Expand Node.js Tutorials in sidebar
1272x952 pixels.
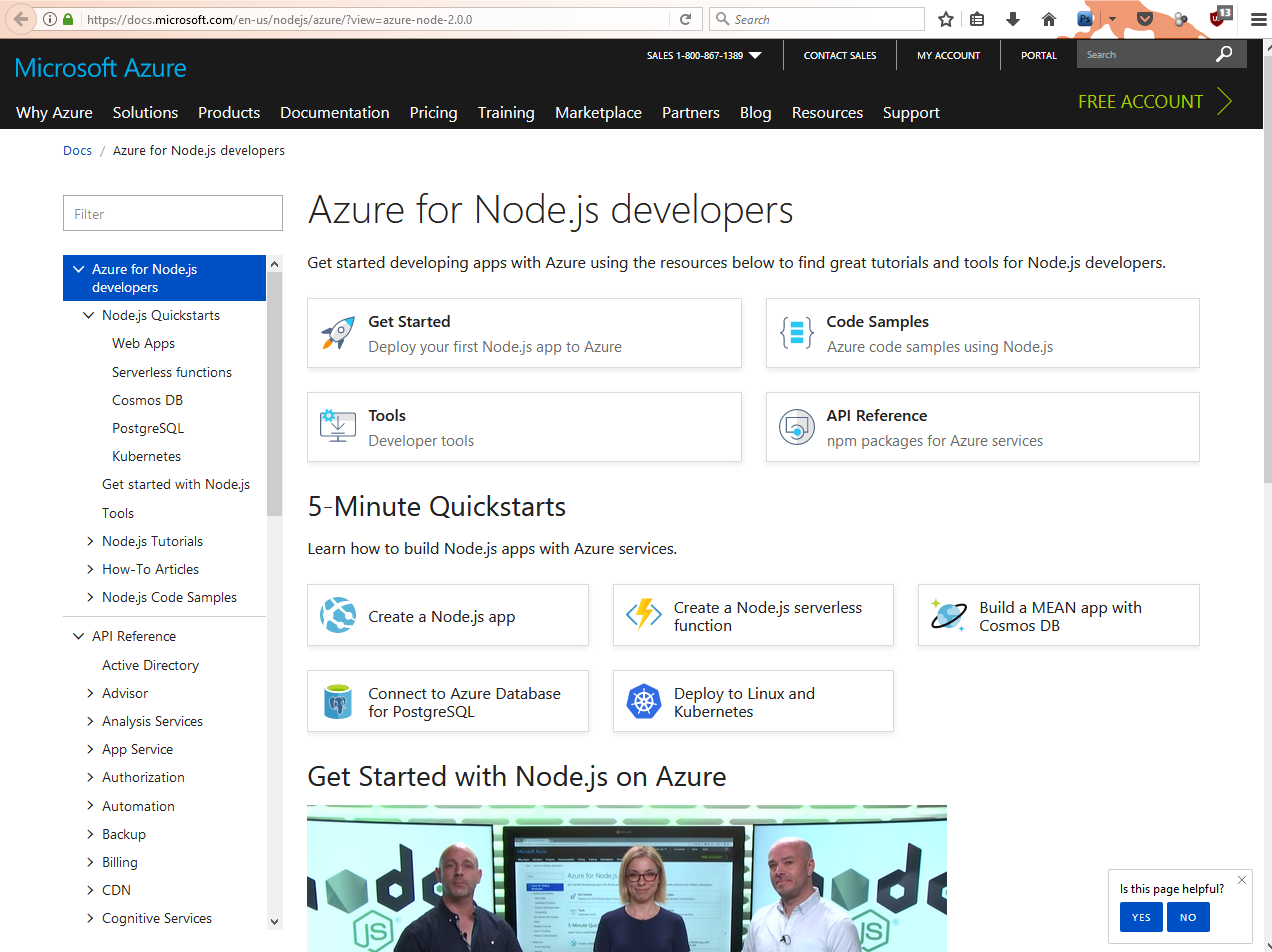click(90, 541)
